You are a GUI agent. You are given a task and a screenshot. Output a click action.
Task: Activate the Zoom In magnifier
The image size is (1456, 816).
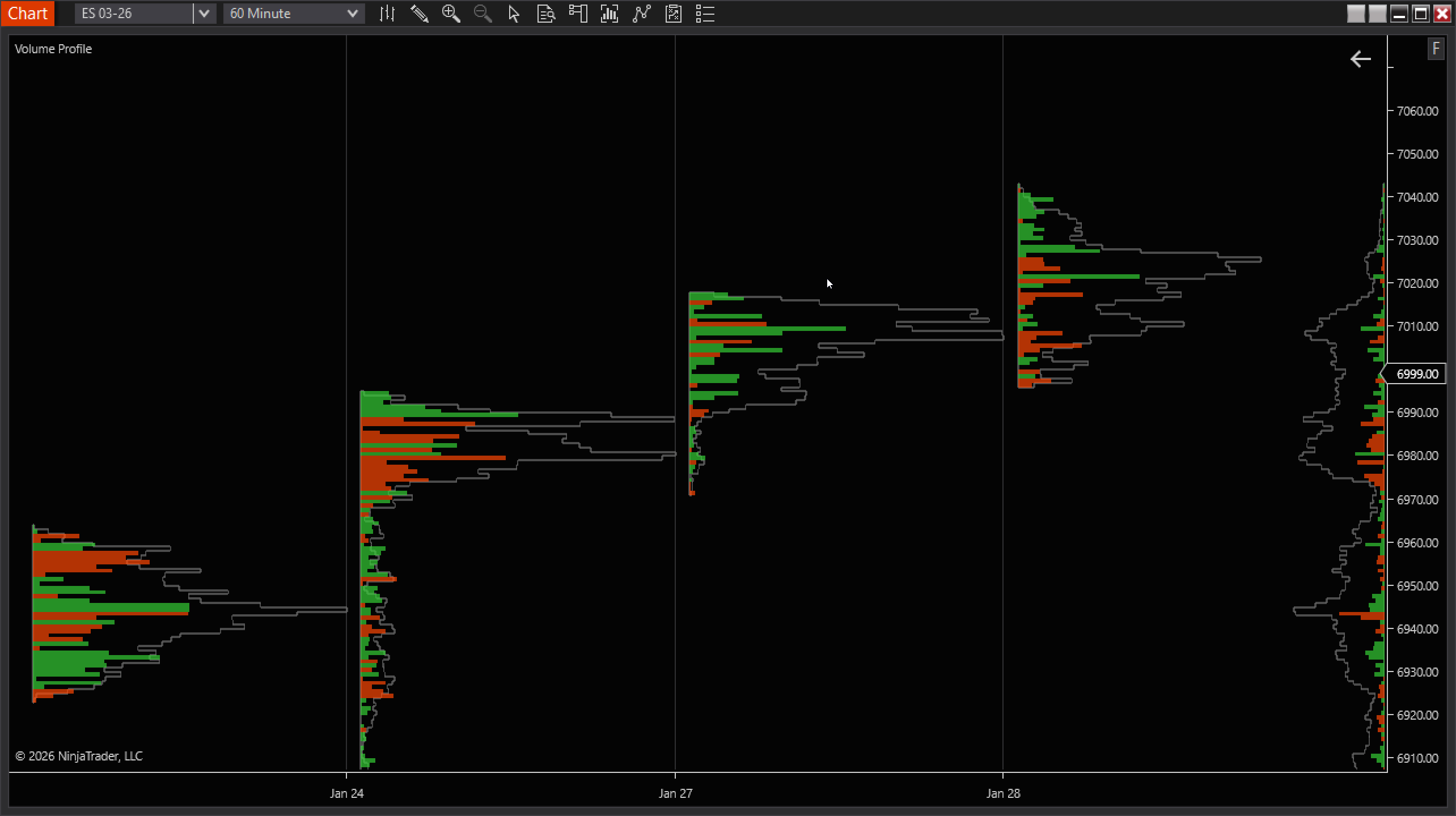[x=451, y=14]
